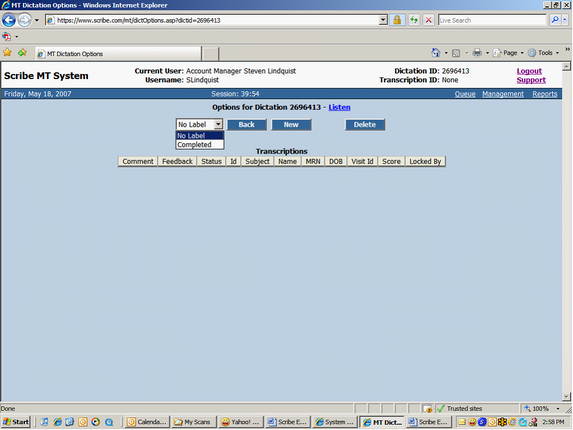Viewport: 573px width, 430px height.
Task: Expand the address bar URL dropdown arrow
Action: click(383, 20)
